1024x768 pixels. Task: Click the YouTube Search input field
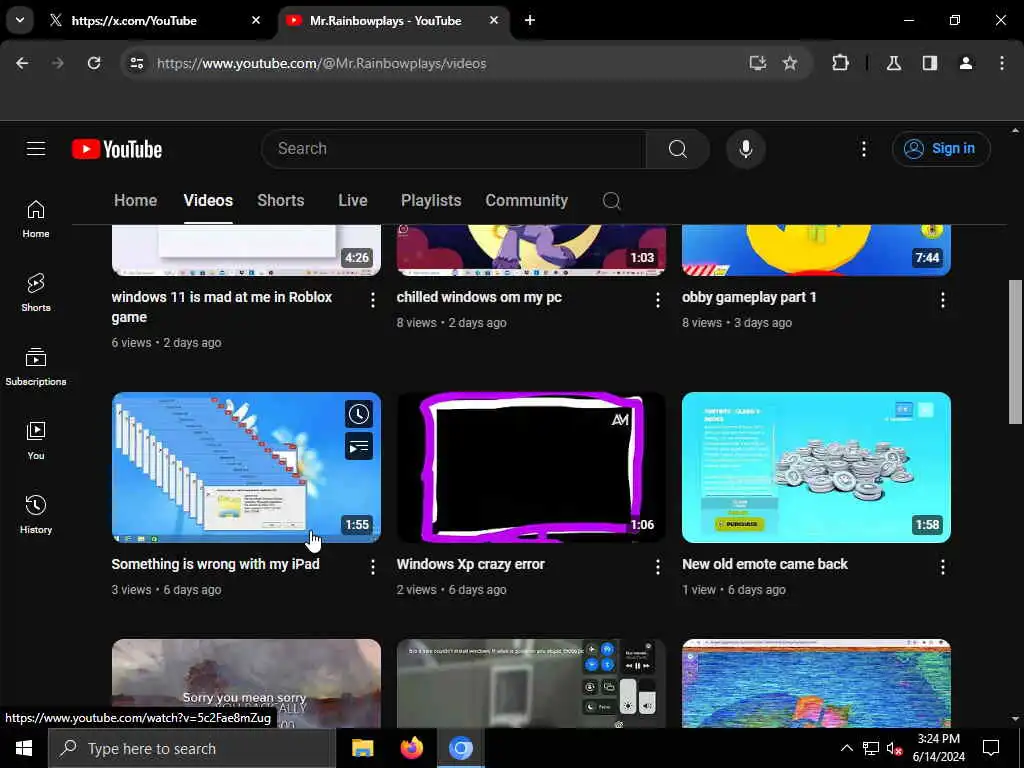[x=454, y=149]
